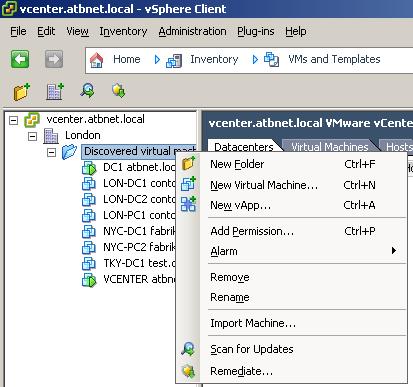Screen dimensions: 413x387
Task: Choose Scan for Updates menu entry
Action: (x=292, y=349)
